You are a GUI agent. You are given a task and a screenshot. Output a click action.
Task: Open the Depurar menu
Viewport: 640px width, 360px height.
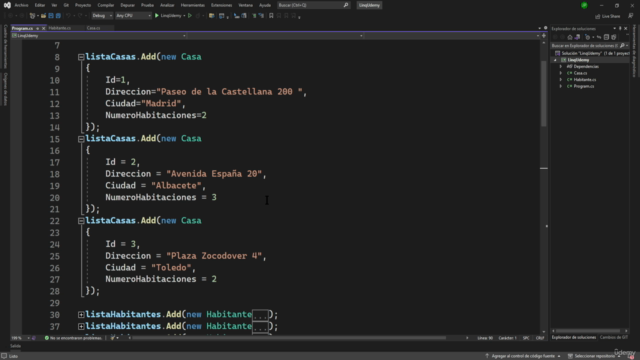[127, 5]
